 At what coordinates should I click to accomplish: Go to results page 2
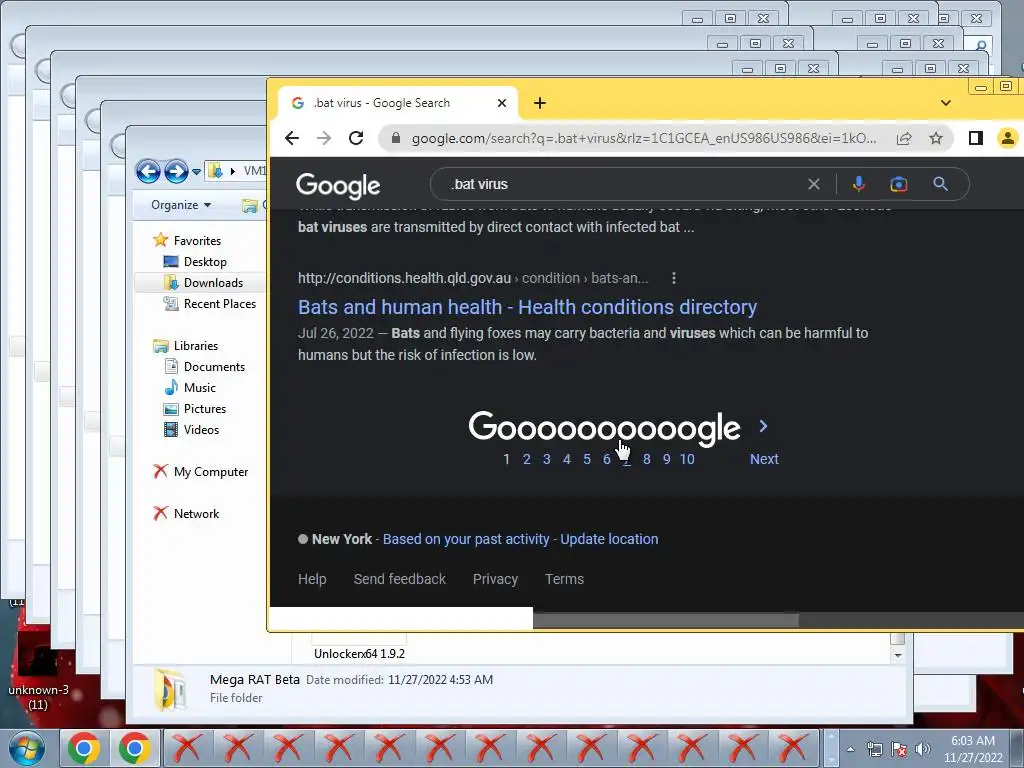(x=526, y=459)
